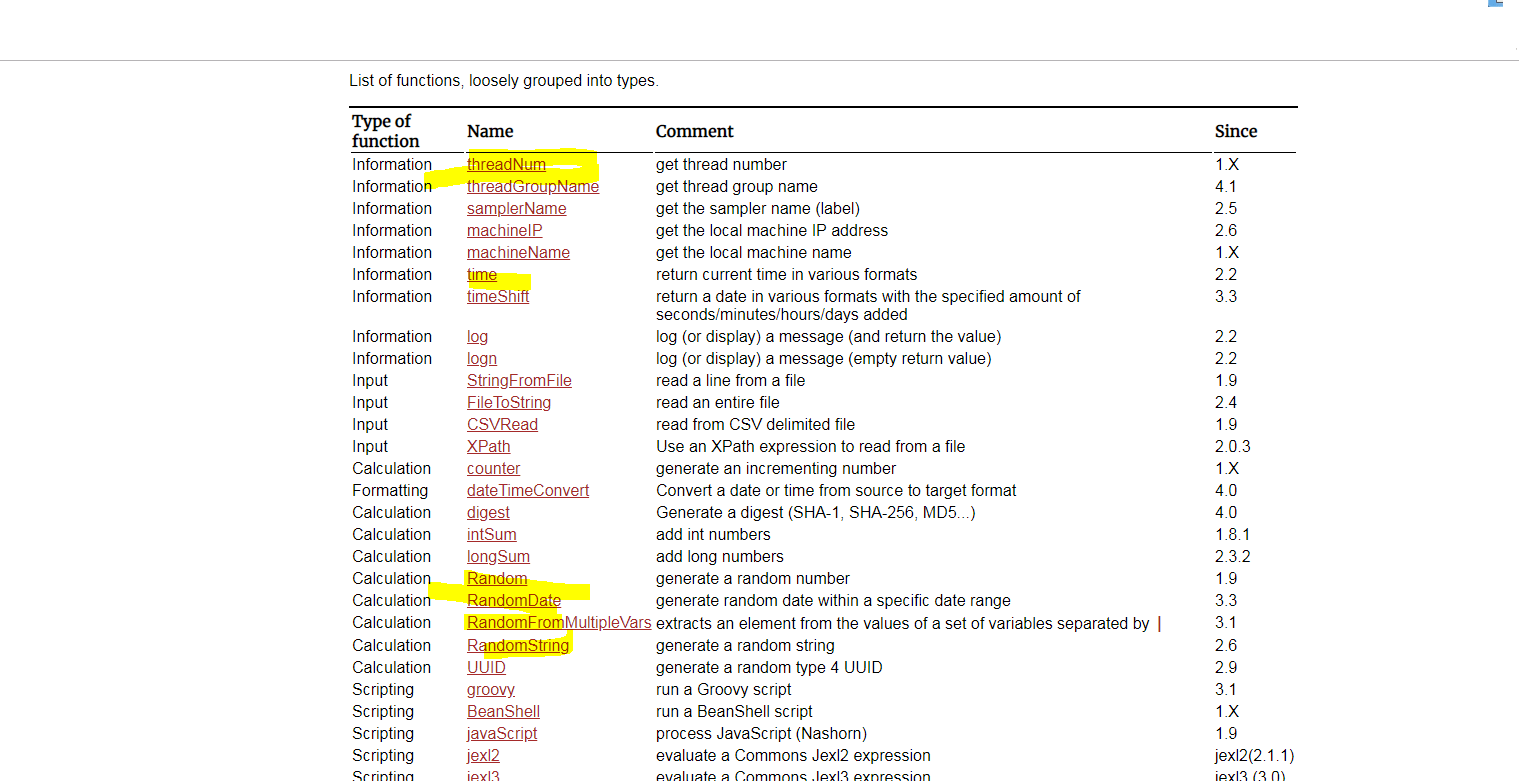
Task: Click 'return current time in various formats'
Action: (786, 274)
